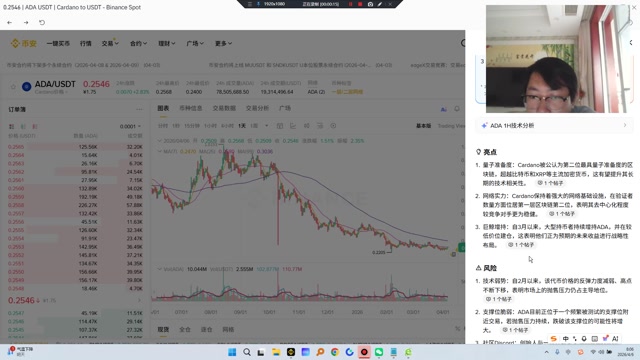Image resolution: width=640 pixels, height=360 pixels.
Task: Switch to the 现货 order tab
Action: pos(163,329)
